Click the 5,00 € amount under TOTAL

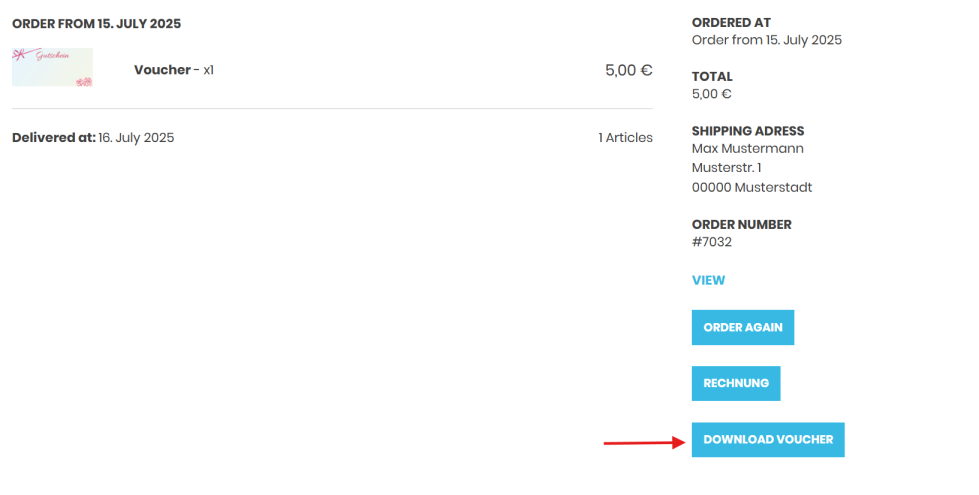[711, 94]
